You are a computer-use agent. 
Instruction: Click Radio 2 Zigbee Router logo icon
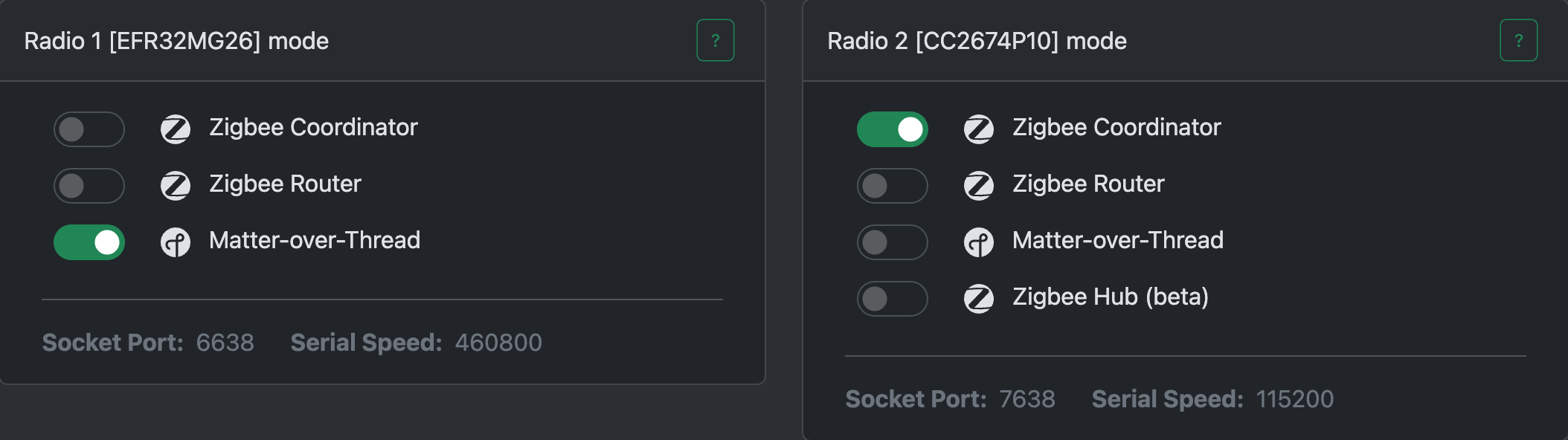(979, 185)
